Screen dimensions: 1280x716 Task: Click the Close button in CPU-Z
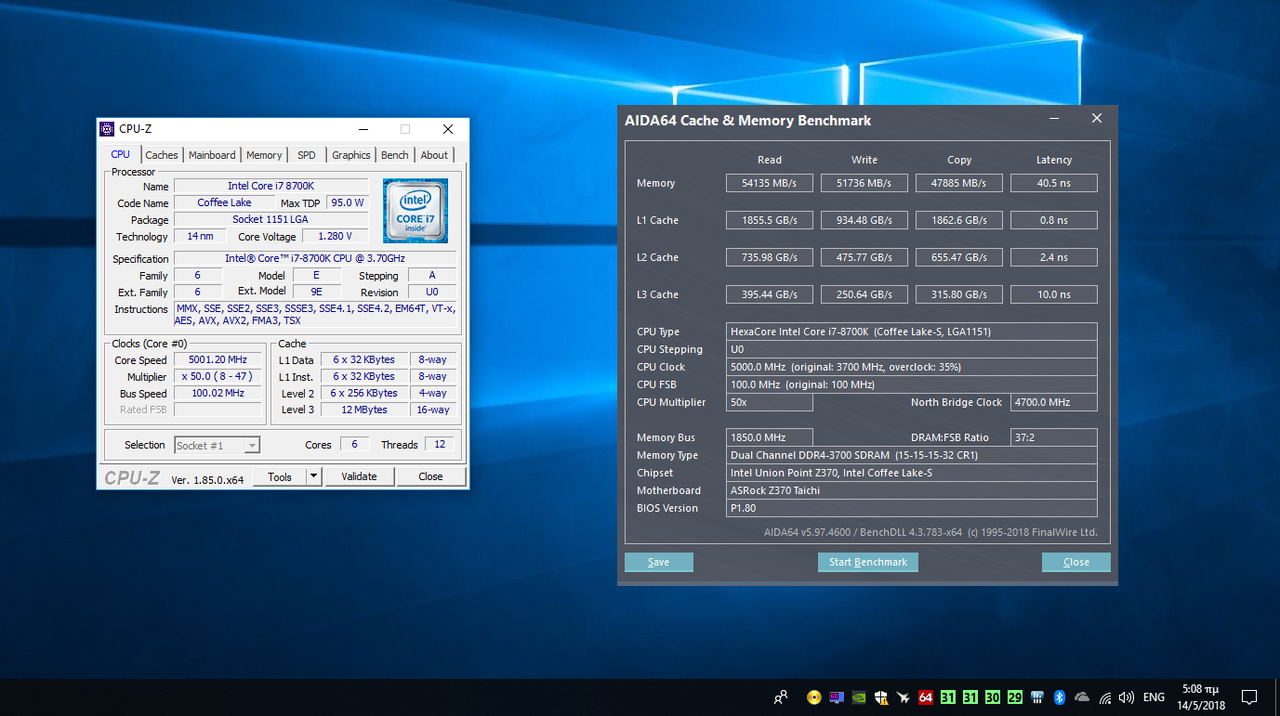point(431,477)
